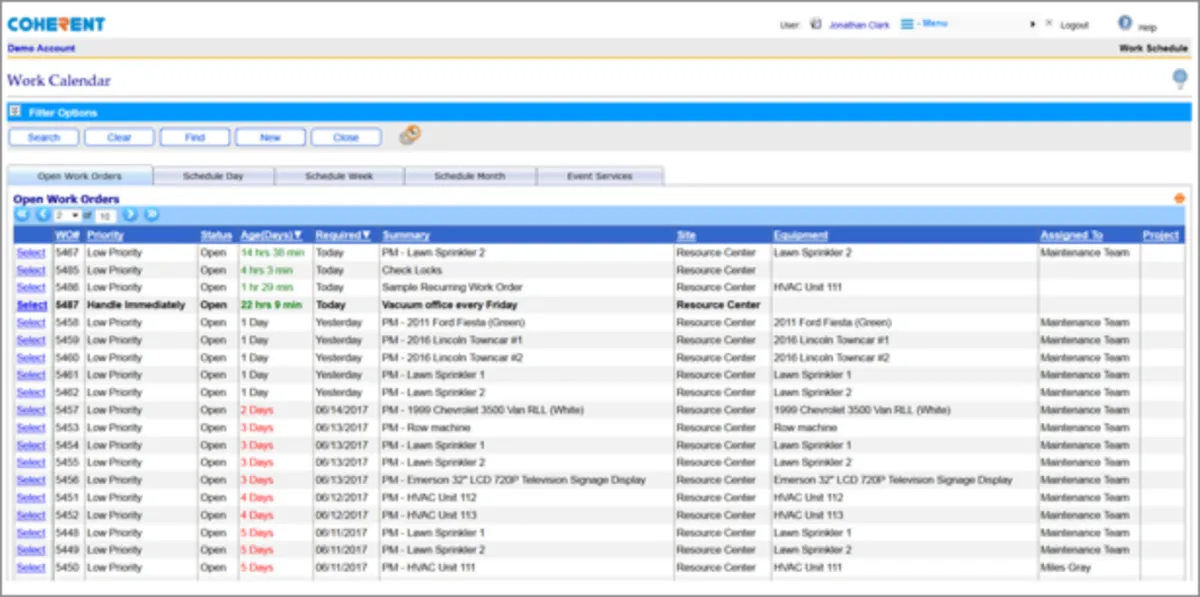The image size is (1200, 597).
Task: Open the page number dropdown
Action: click(x=68, y=215)
